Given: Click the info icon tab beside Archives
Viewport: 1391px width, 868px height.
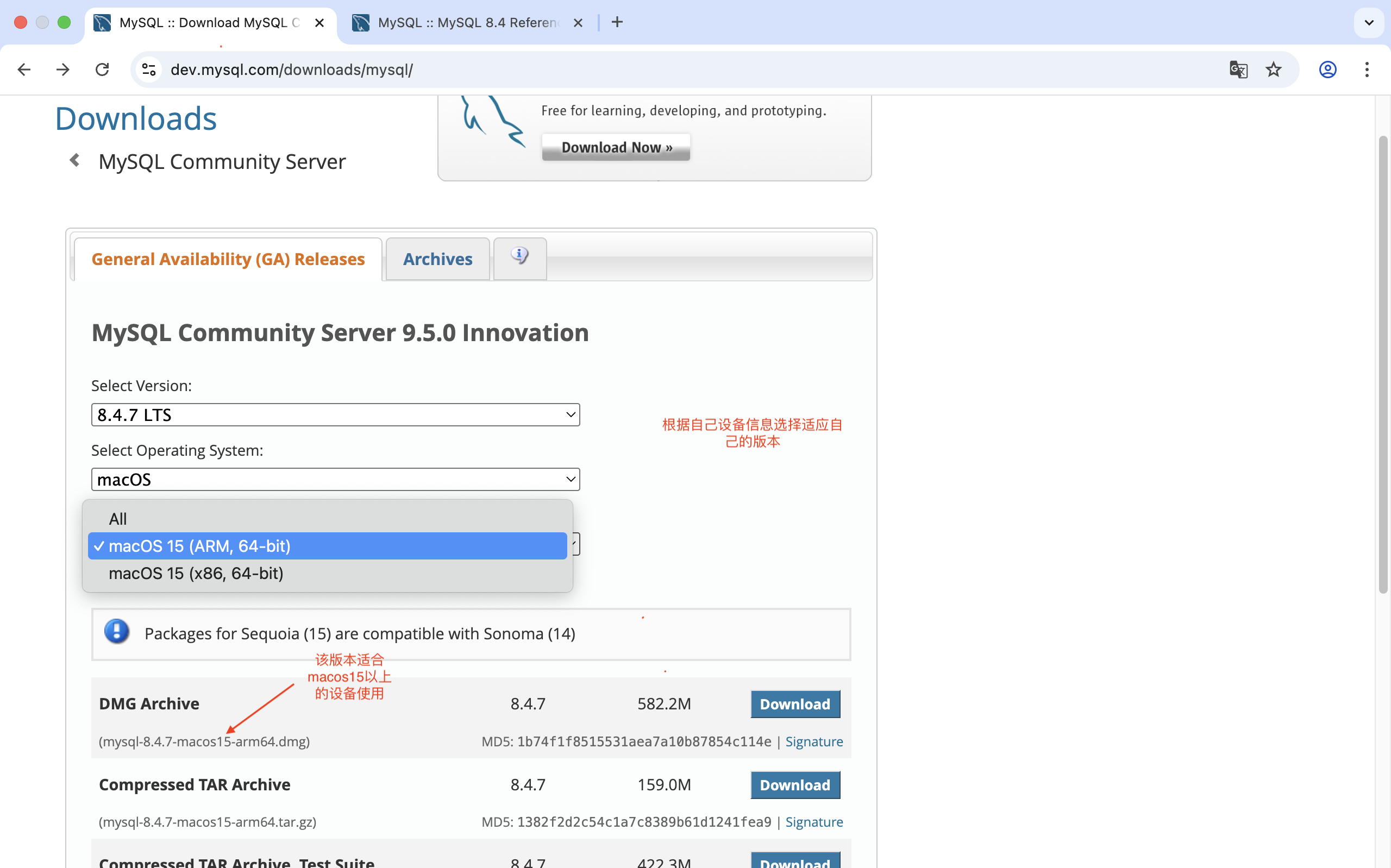Looking at the screenshot, I should coord(519,256).
